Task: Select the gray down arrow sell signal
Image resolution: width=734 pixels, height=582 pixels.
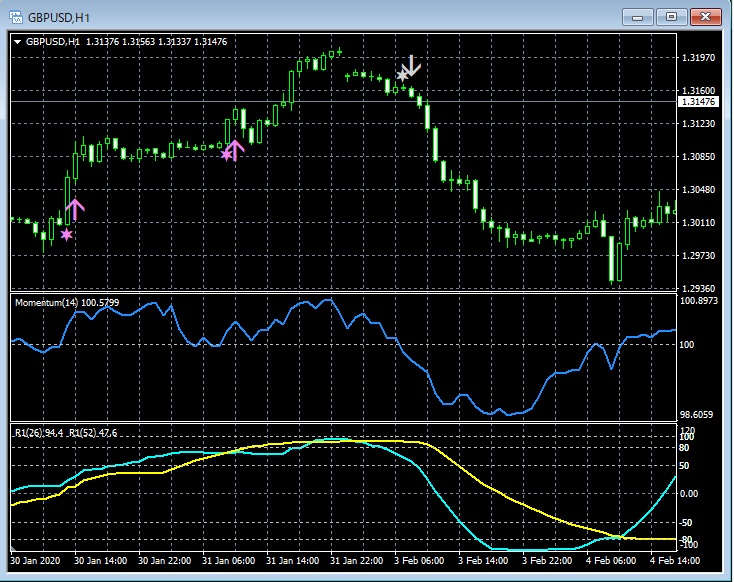Action: 413,65
